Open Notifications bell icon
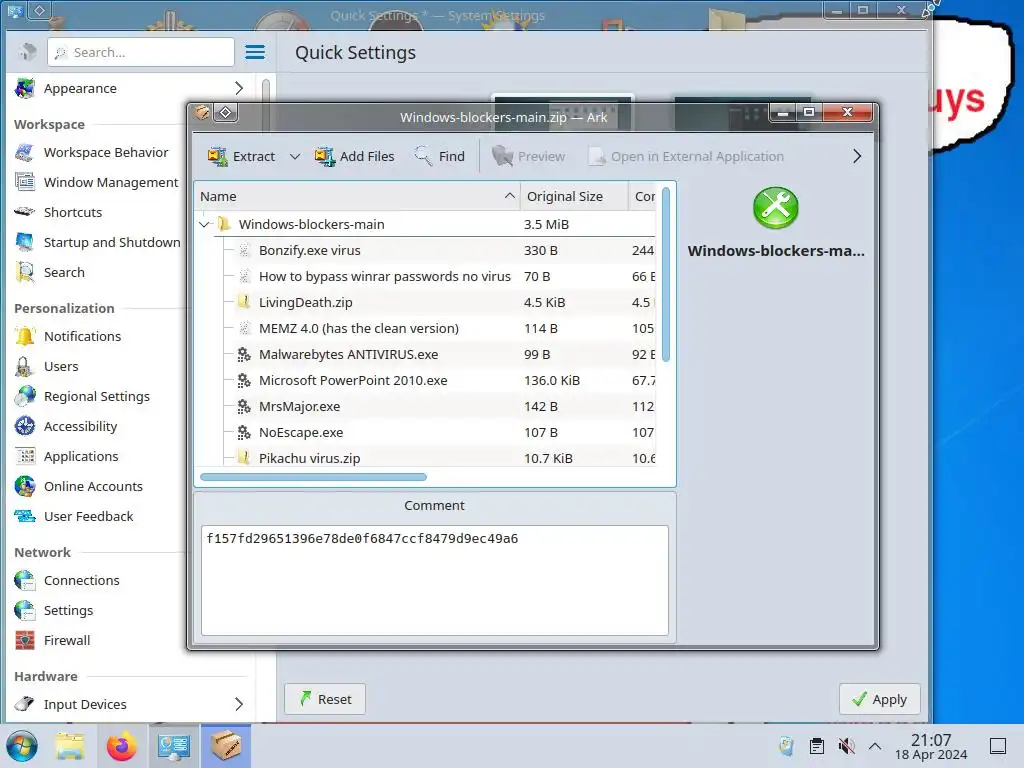The height and width of the screenshot is (768, 1024). click(x=24, y=336)
